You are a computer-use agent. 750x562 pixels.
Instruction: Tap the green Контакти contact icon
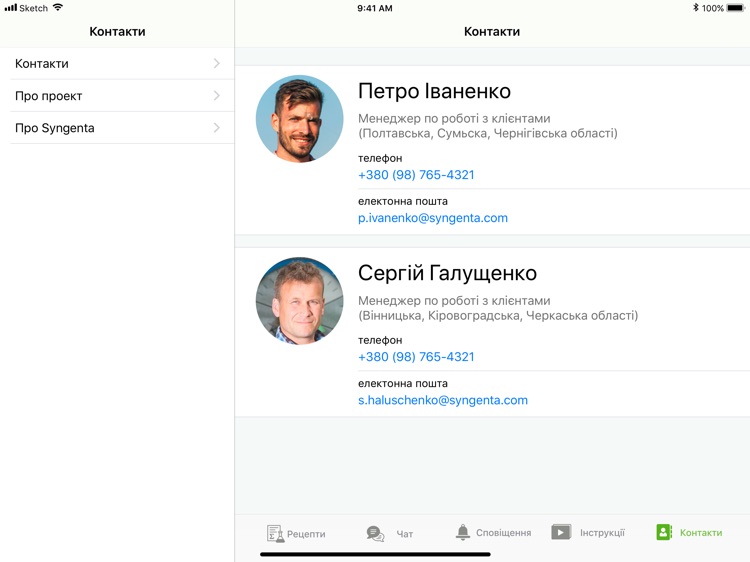click(664, 532)
